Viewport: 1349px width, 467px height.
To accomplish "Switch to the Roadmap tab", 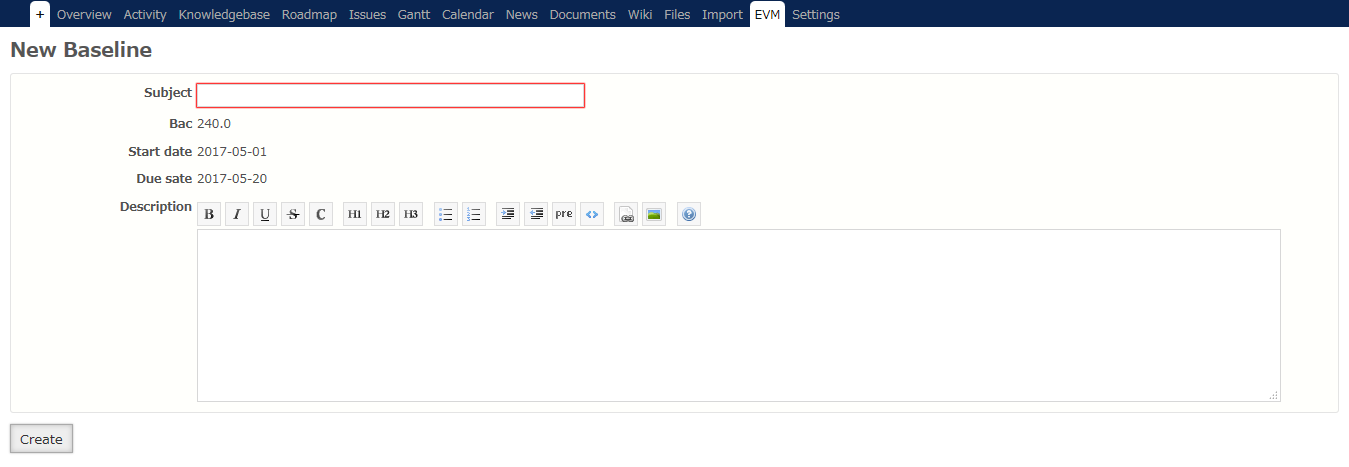I will [x=309, y=14].
